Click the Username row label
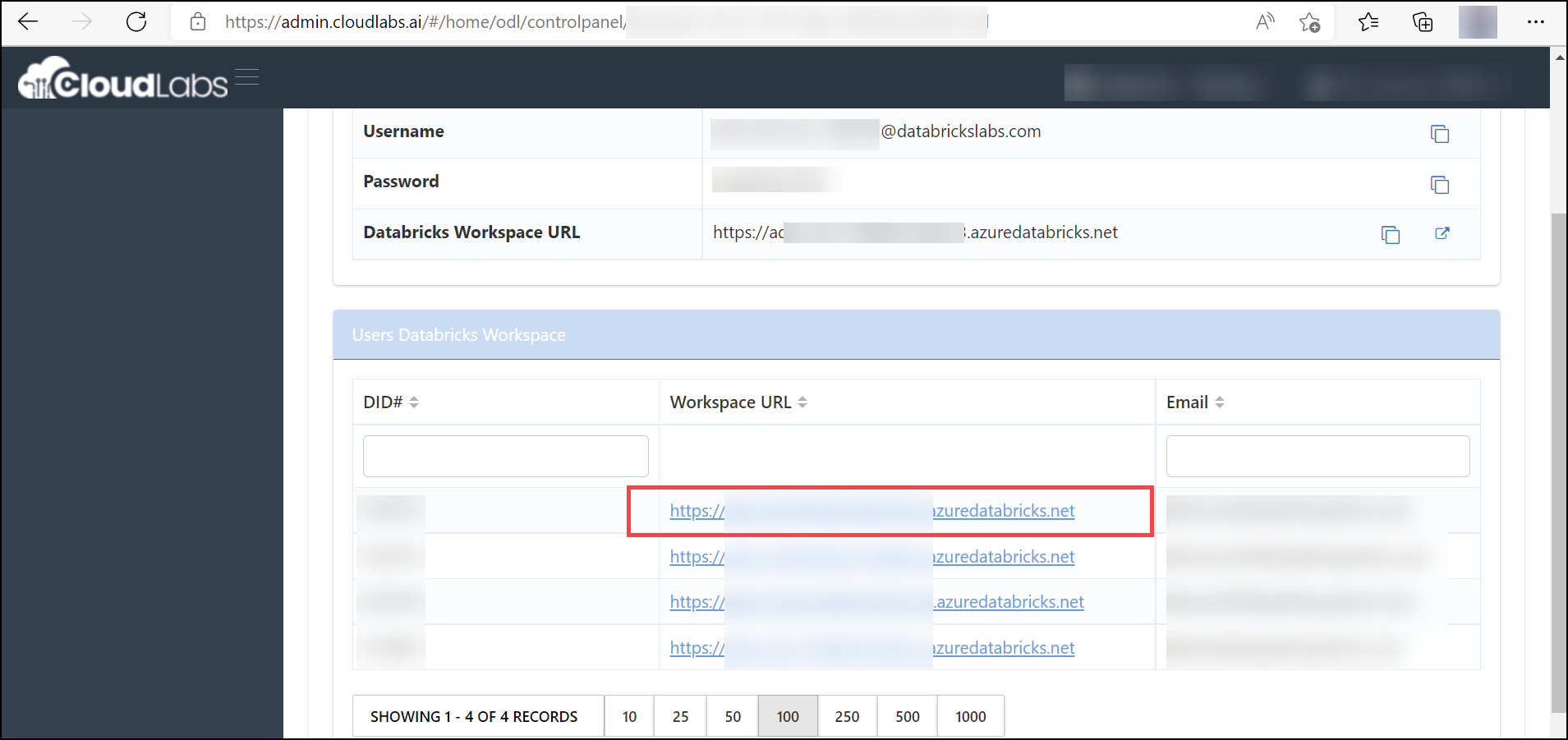Screen dimensions: 1568x740 (x=403, y=131)
